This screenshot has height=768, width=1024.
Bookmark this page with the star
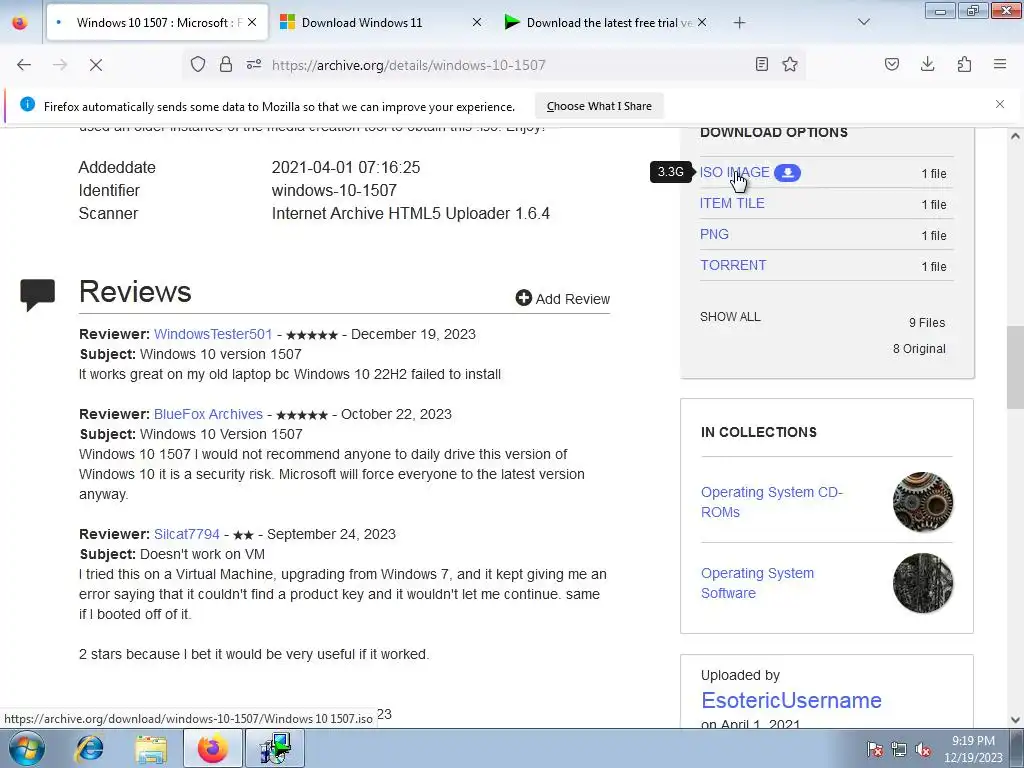tap(790, 64)
